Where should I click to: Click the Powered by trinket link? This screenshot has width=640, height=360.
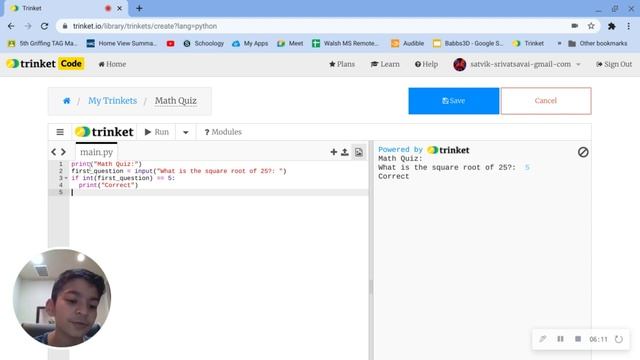coord(424,150)
